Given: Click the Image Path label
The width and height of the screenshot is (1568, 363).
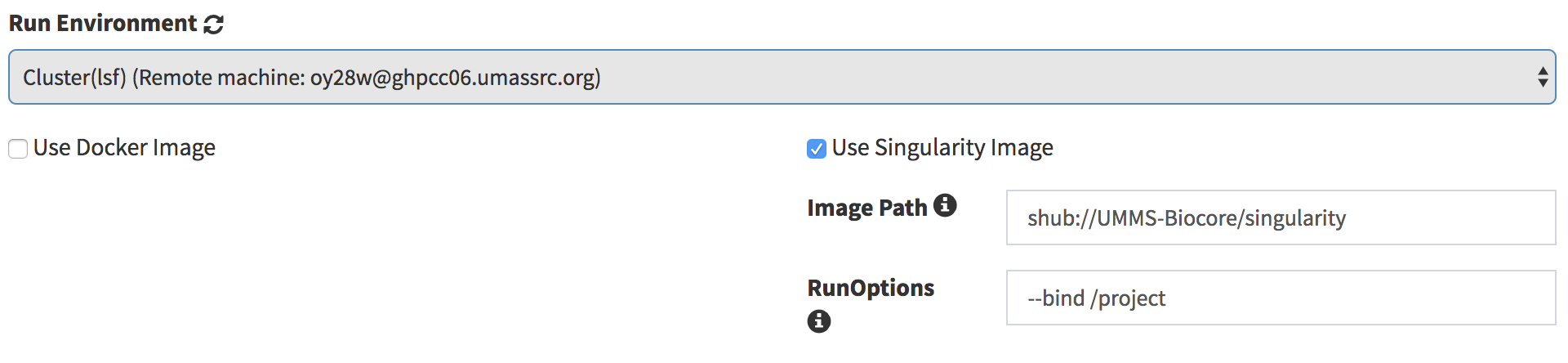Looking at the screenshot, I should pyautogui.click(x=867, y=208).
